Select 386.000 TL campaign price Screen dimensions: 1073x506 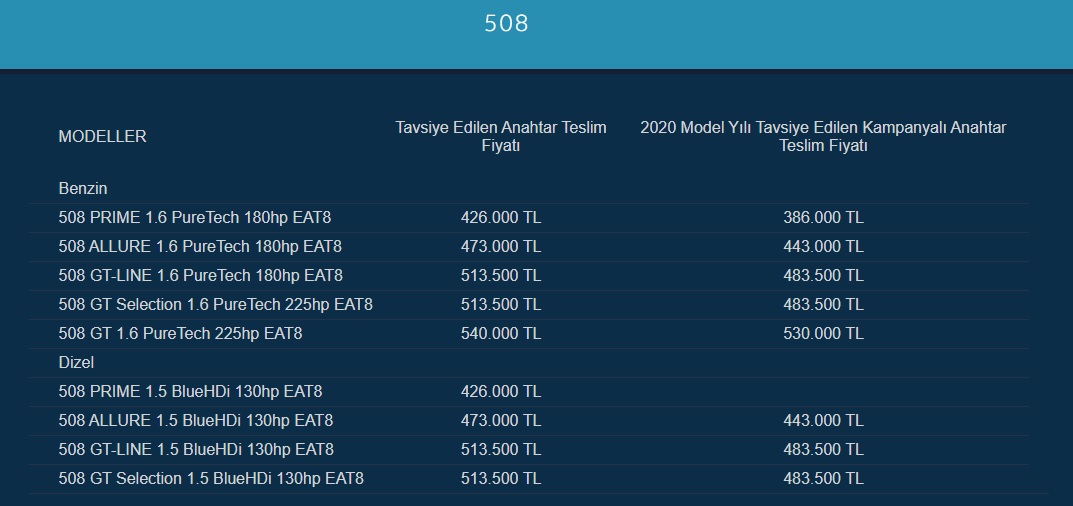tap(823, 218)
